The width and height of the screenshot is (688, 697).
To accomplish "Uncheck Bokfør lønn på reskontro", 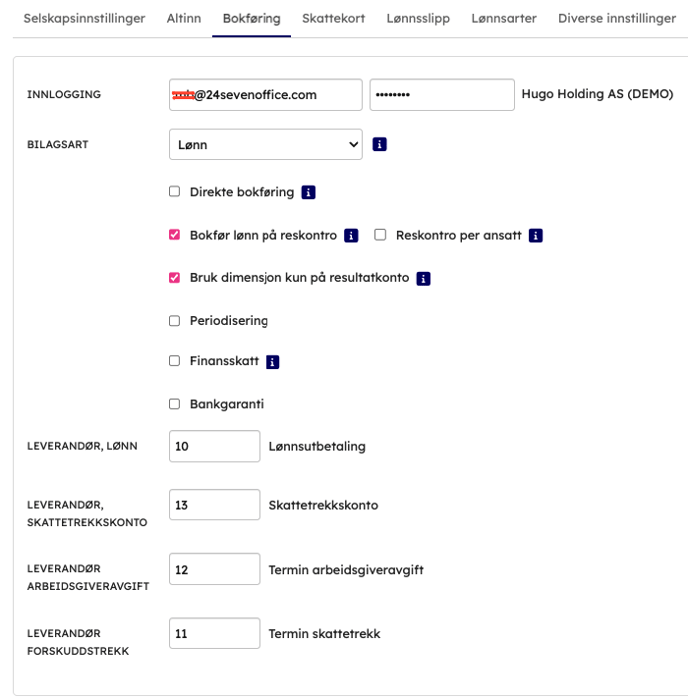I will pyautogui.click(x=175, y=235).
